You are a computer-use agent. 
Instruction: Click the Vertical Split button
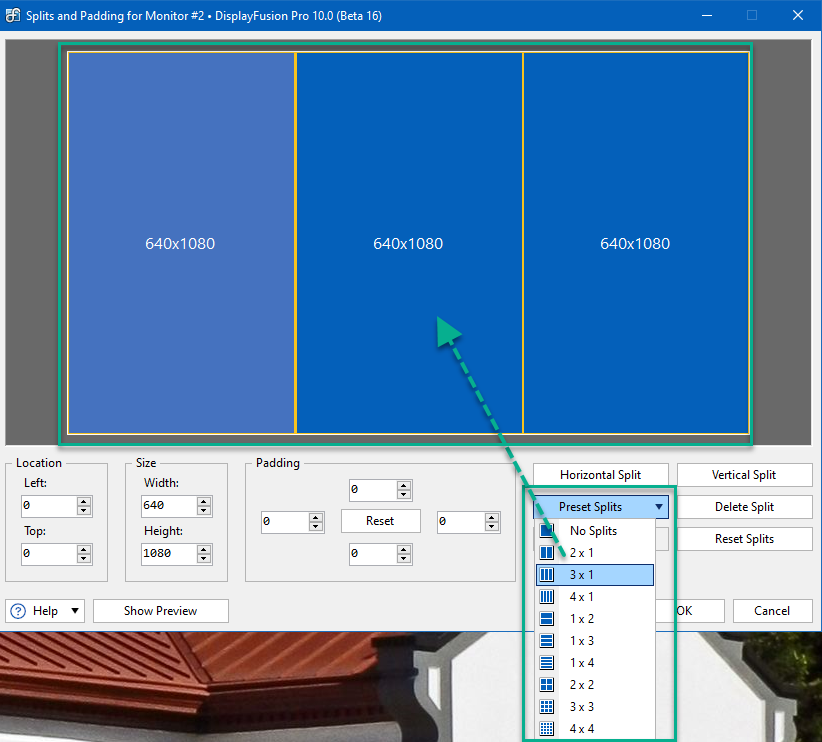click(744, 475)
